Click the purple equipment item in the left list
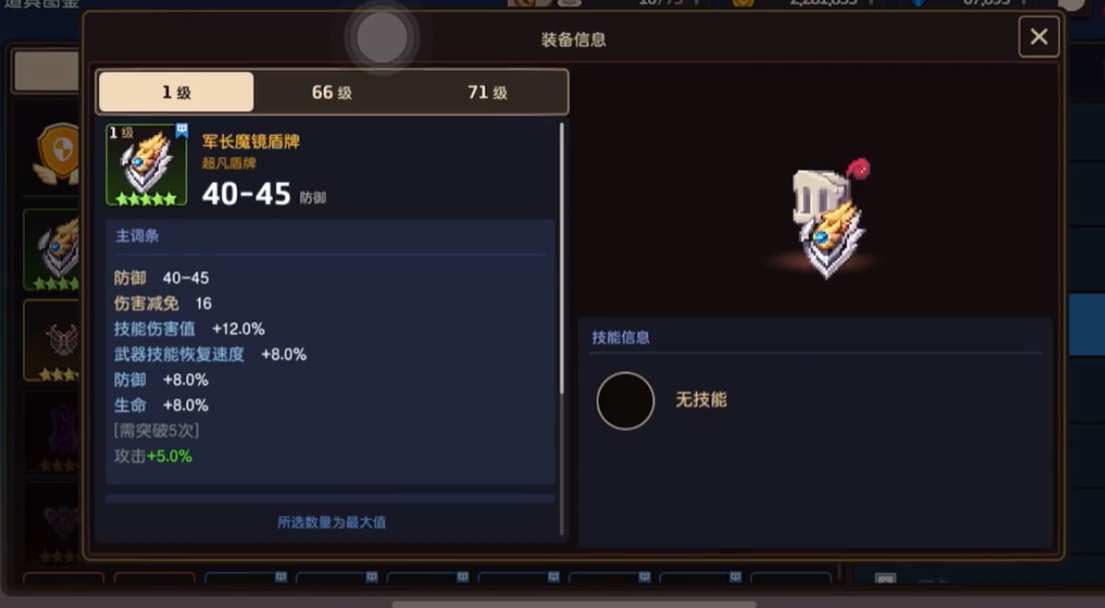The width and height of the screenshot is (1105, 608). [53, 431]
